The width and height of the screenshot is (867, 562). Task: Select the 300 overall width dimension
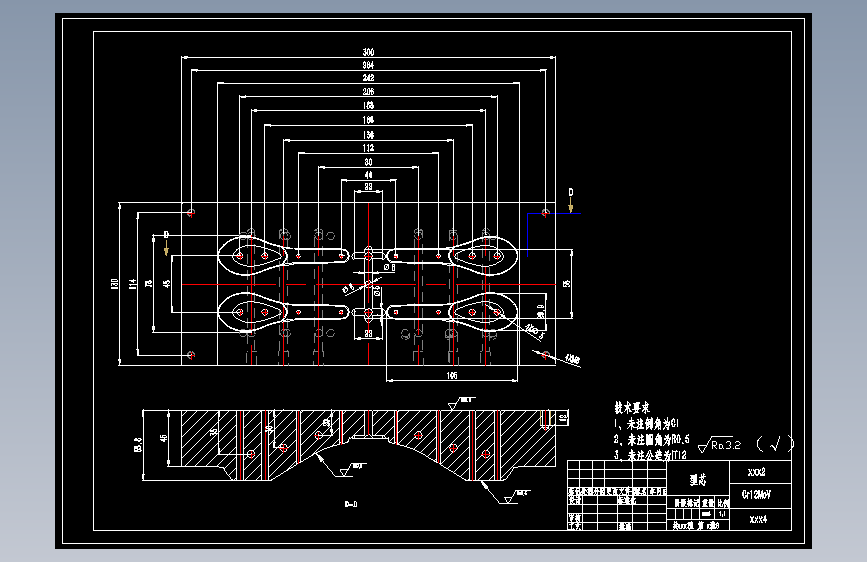368,52
